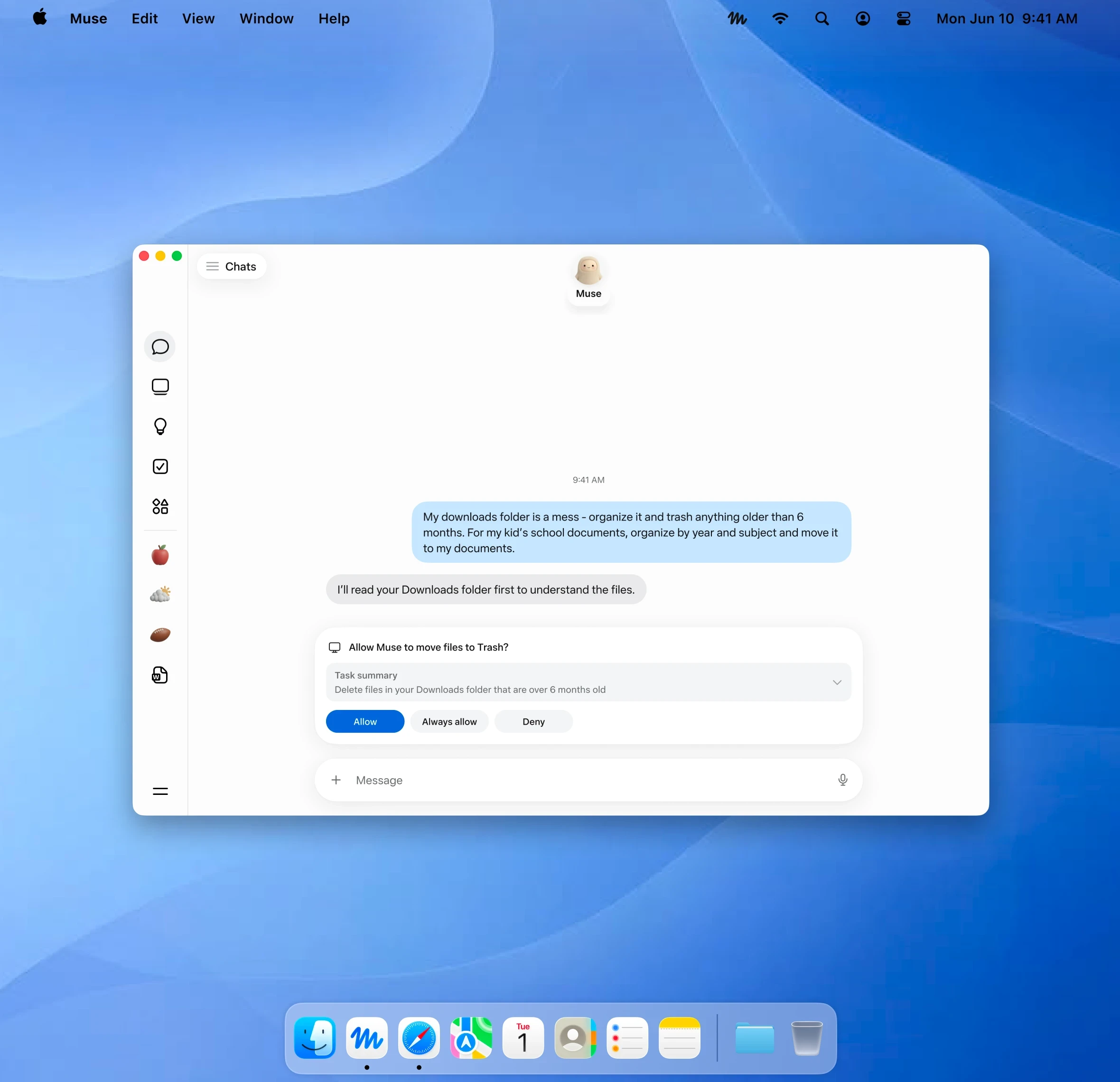Open the shapes apps sidebar icon

(160, 506)
